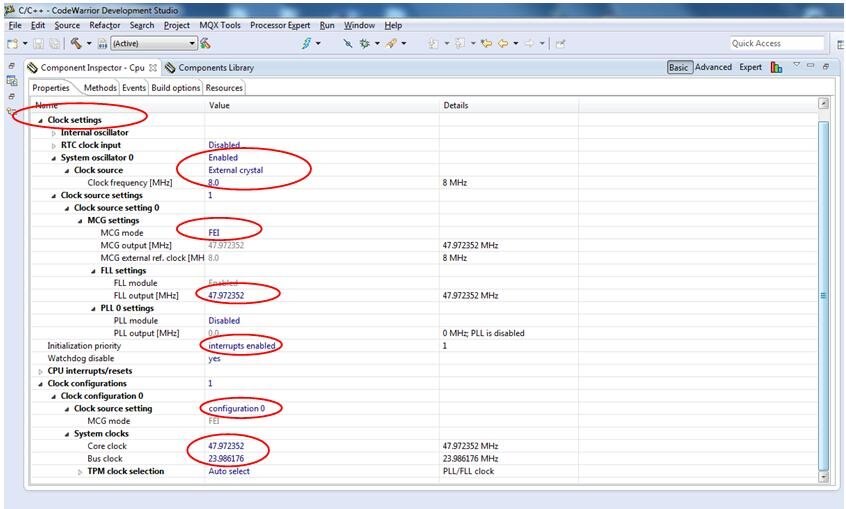Screen dimensions: 846x509
Task: Collapse the Clock settings tree node
Action: point(41,120)
